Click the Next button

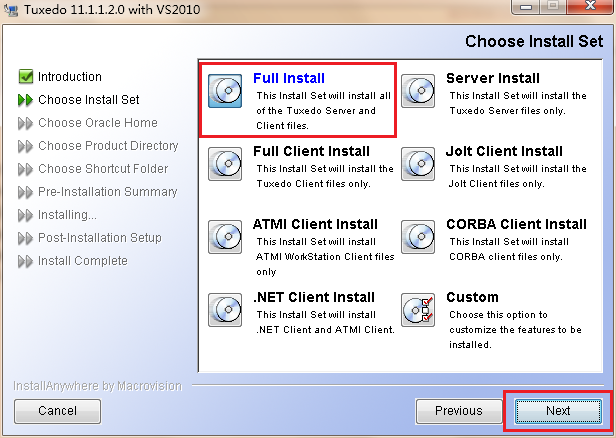557,410
